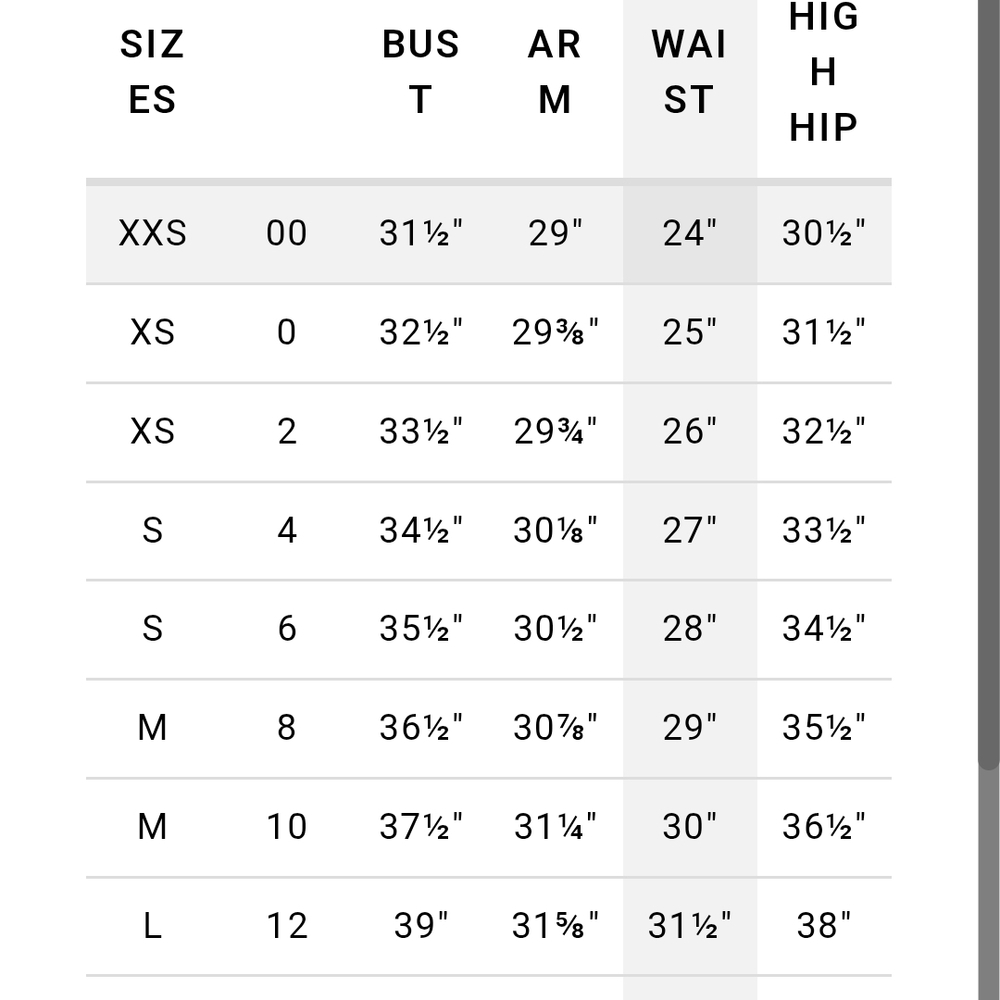Click the BUST column header
Viewport: 1000px width, 1000px height.
(420, 72)
